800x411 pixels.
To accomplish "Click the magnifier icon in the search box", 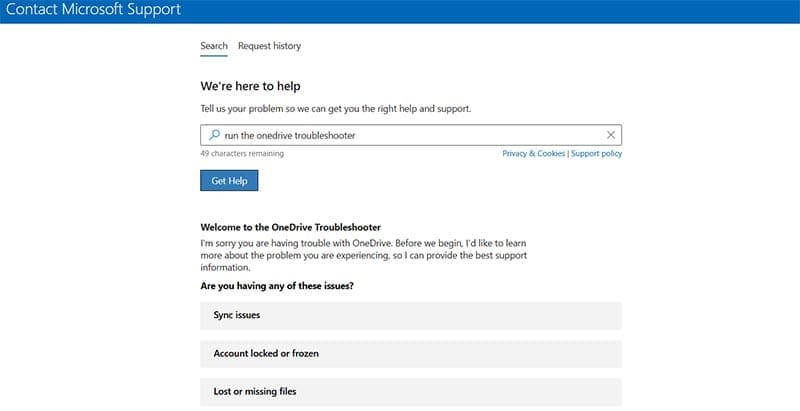I will (x=214, y=135).
